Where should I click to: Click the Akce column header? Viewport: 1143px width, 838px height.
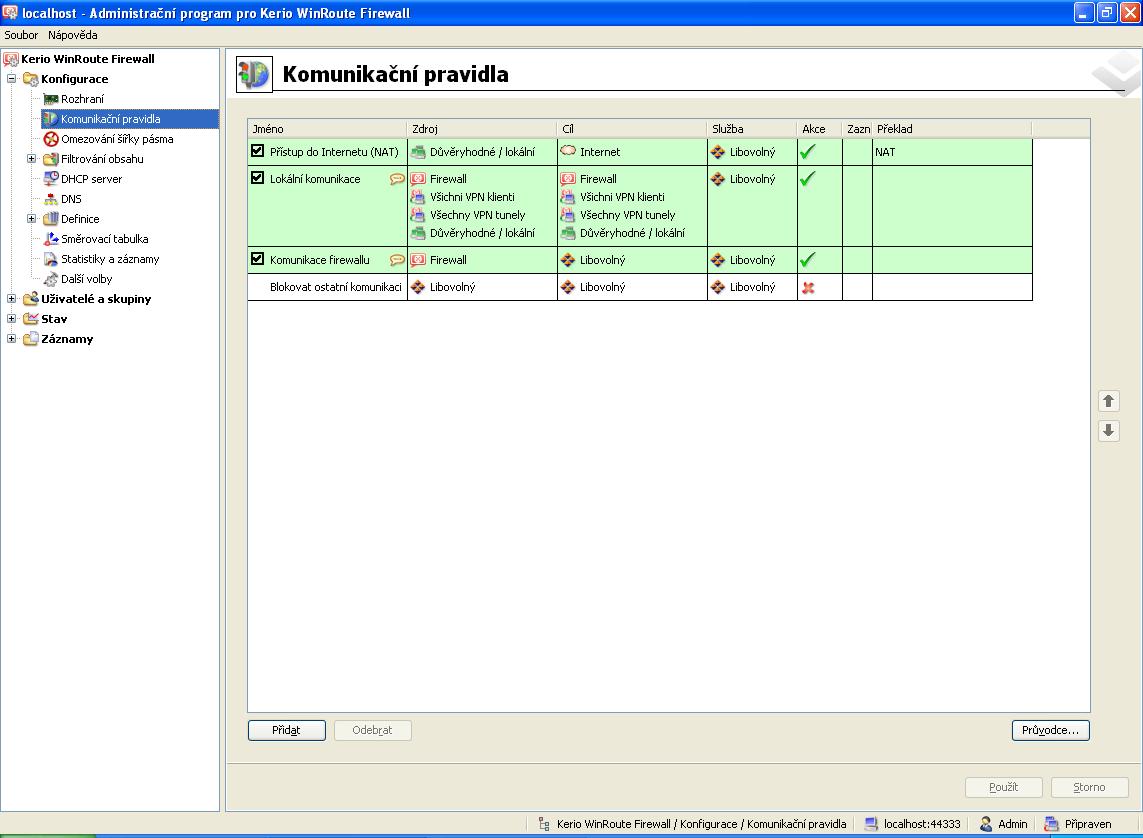coord(819,129)
